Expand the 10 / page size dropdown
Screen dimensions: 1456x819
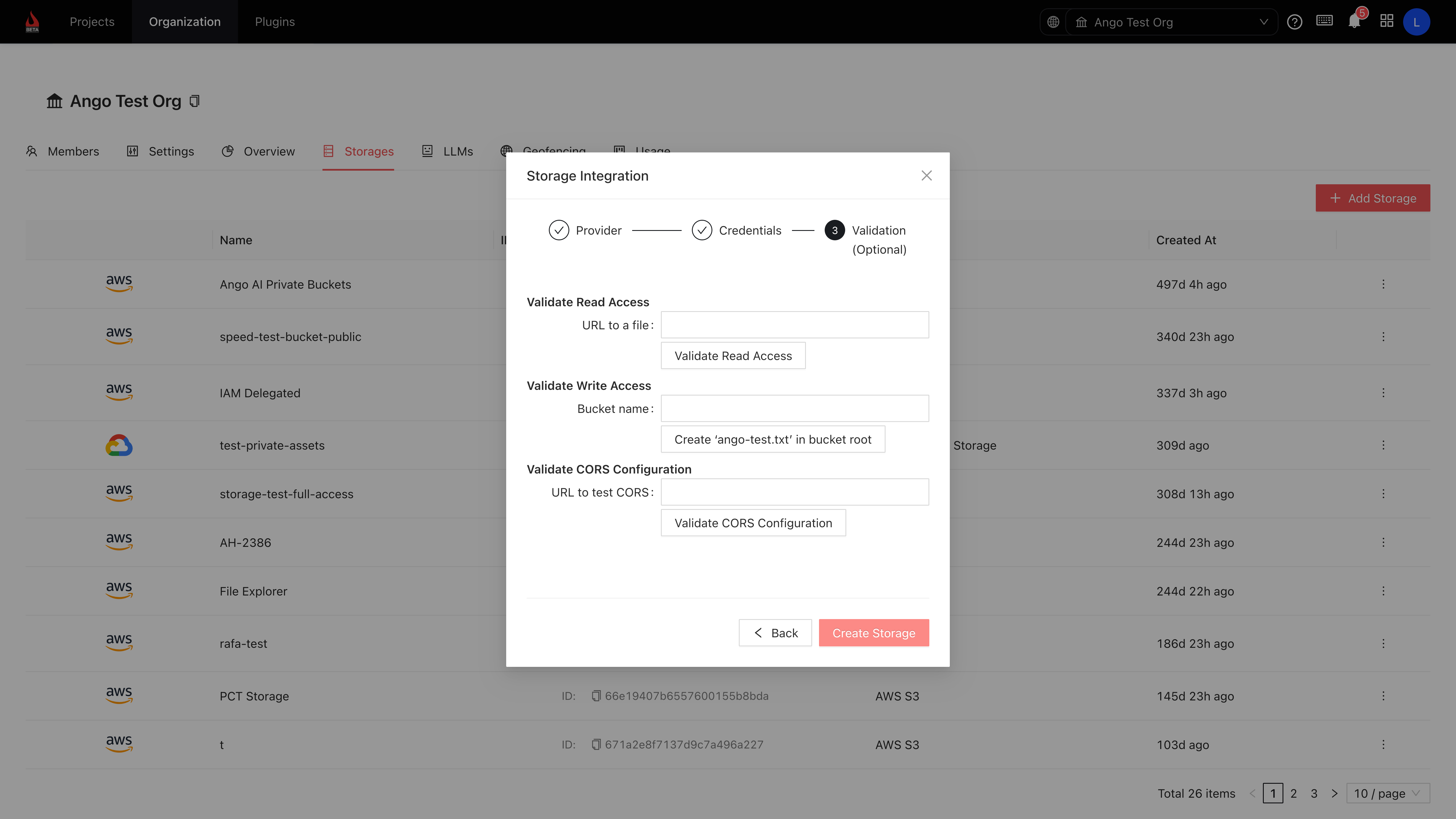coord(1388,794)
